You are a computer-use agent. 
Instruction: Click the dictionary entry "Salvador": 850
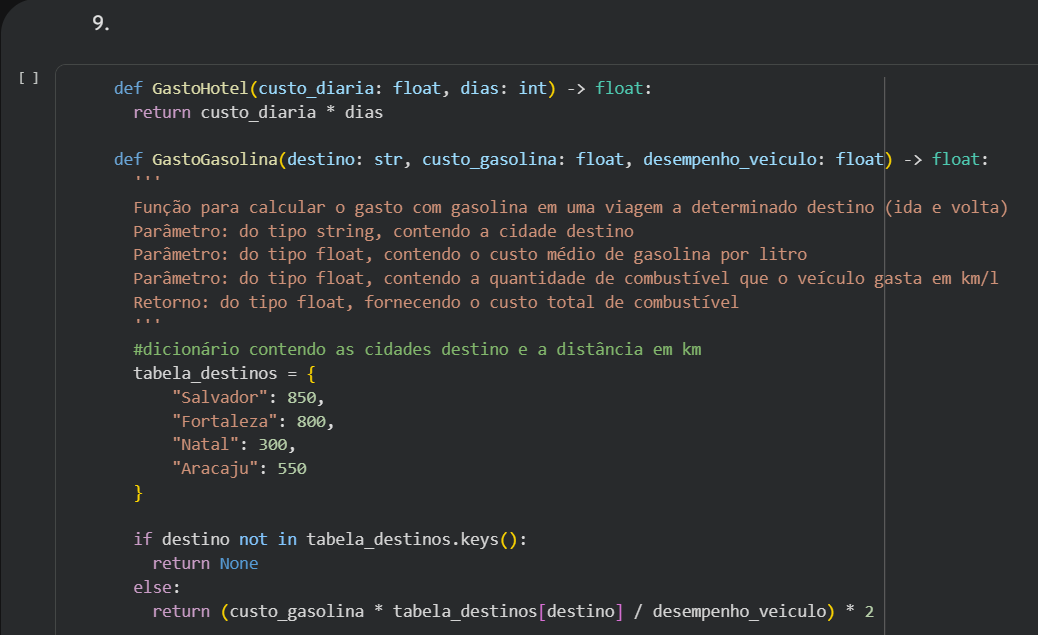coord(248,397)
